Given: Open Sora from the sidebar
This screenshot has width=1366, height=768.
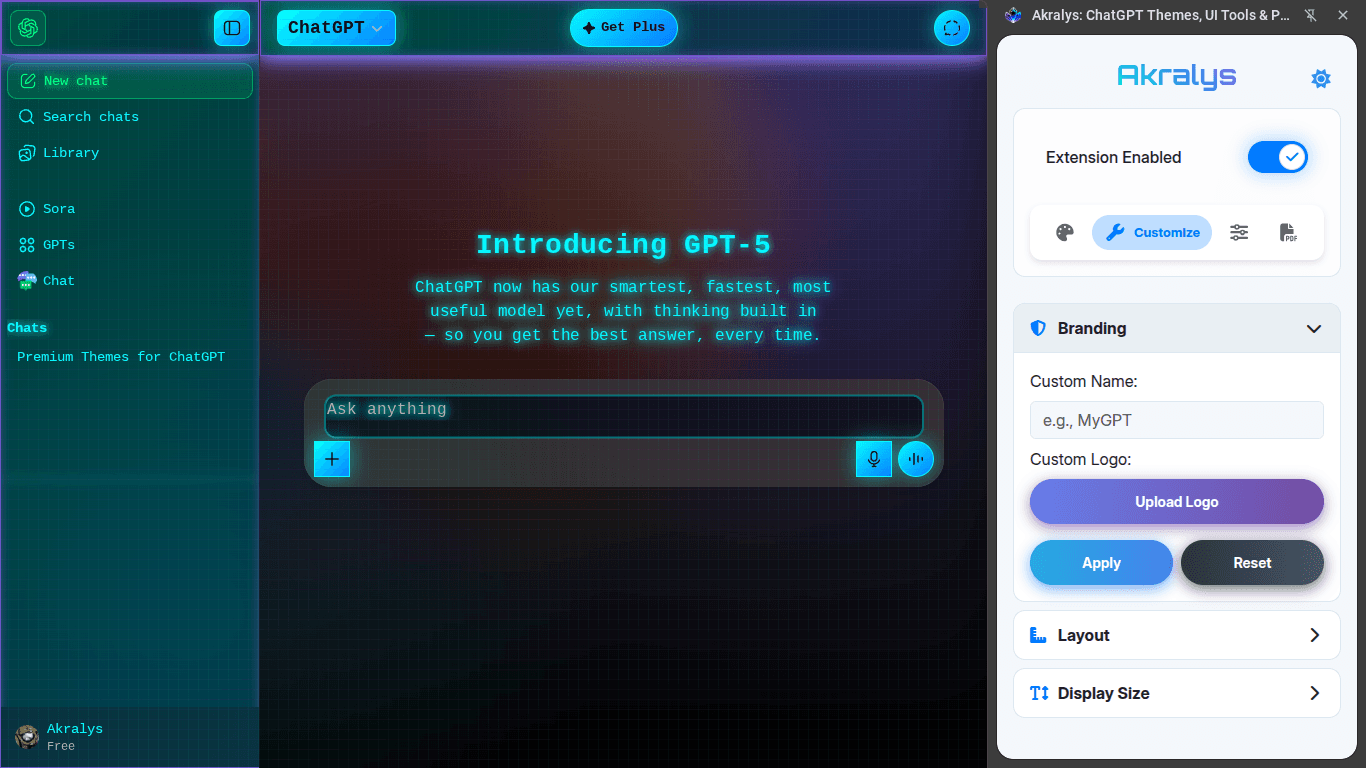Looking at the screenshot, I should (x=60, y=208).
